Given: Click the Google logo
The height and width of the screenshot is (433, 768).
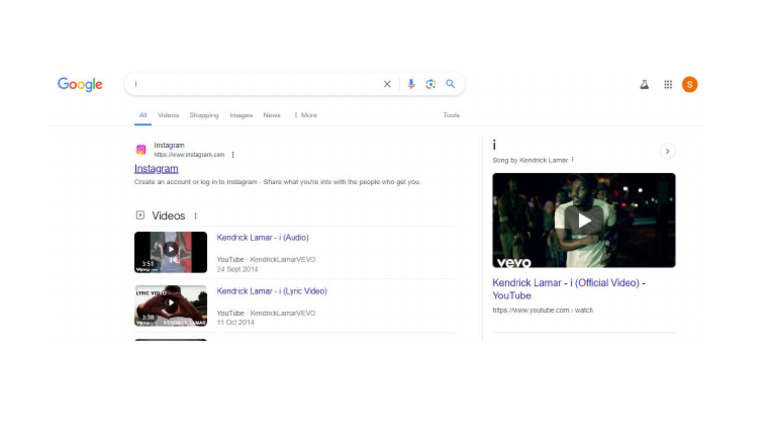Looking at the screenshot, I should (80, 85).
